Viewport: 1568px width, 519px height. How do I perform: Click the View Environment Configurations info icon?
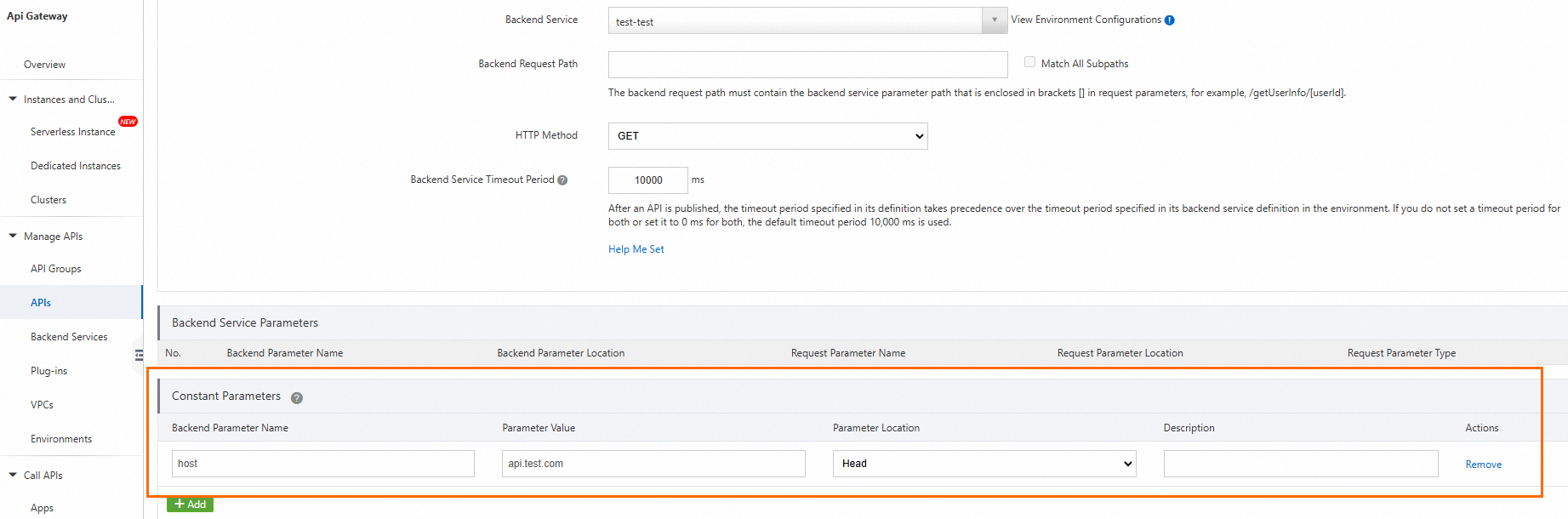pos(1170,20)
